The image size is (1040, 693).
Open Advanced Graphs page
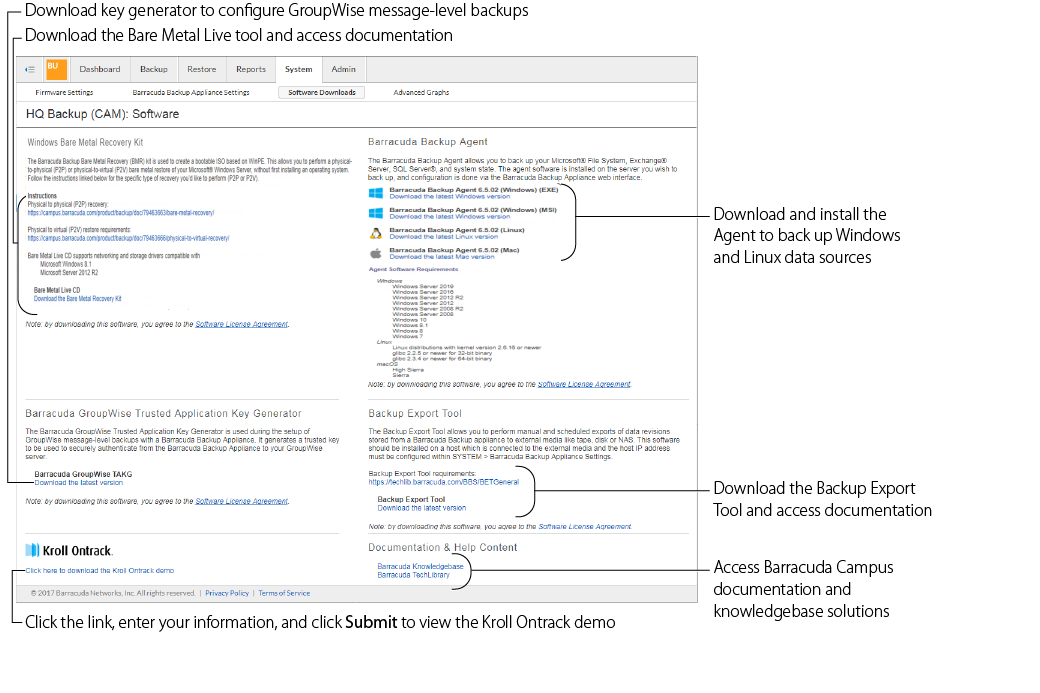(x=421, y=93)
